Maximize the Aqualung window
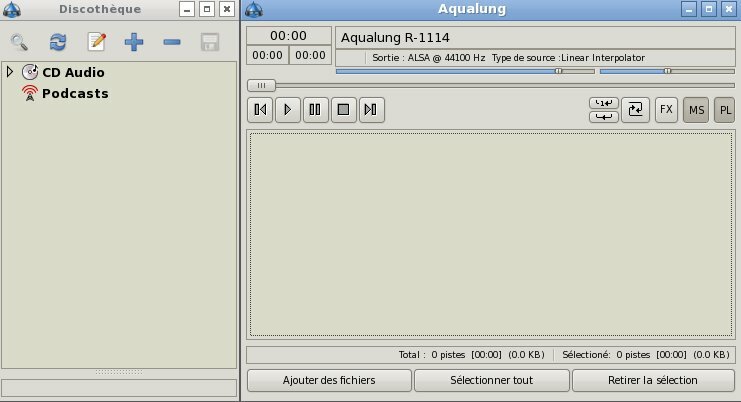 (x=709, y=9)
